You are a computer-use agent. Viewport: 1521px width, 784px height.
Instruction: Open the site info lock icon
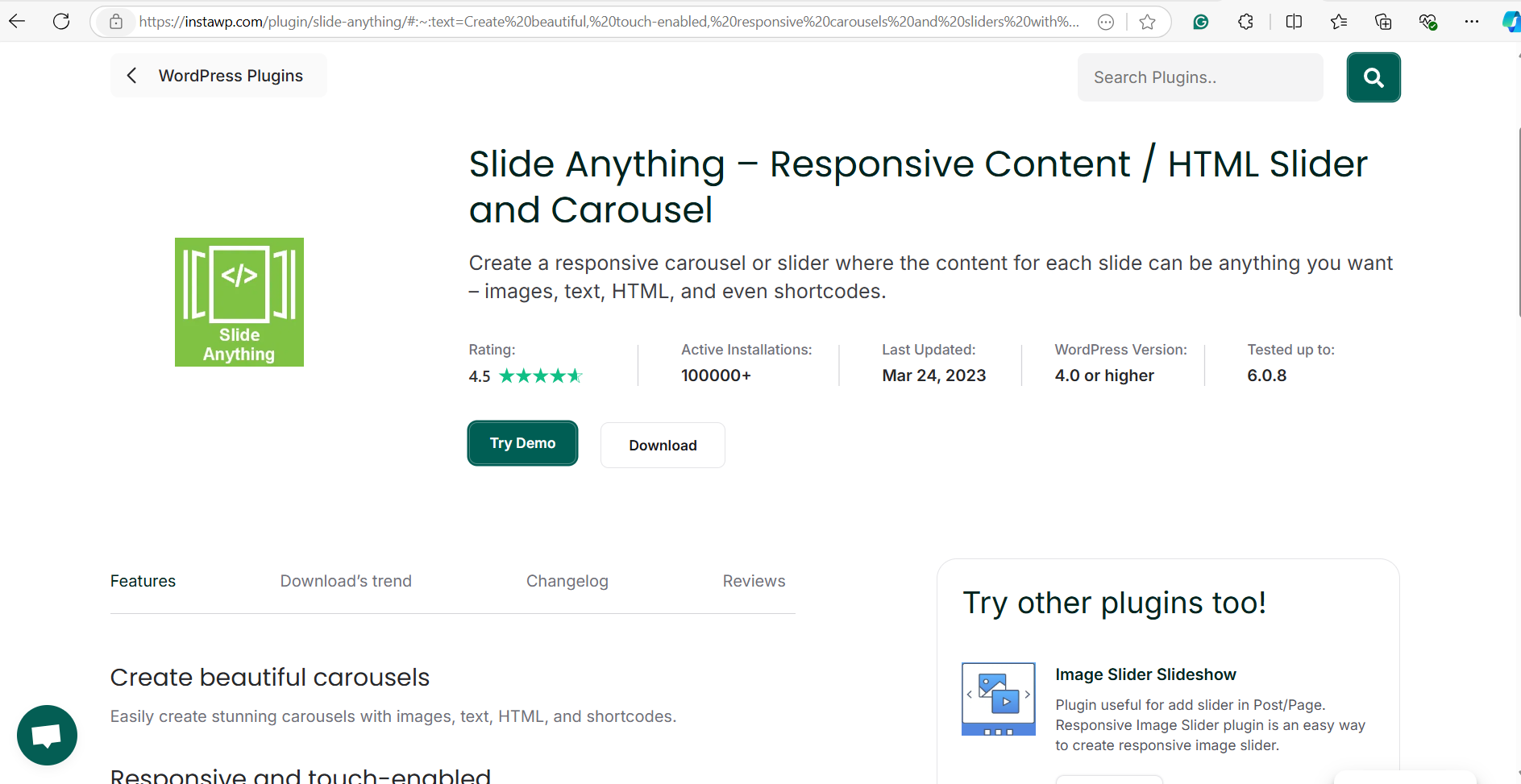pos(116,22)
